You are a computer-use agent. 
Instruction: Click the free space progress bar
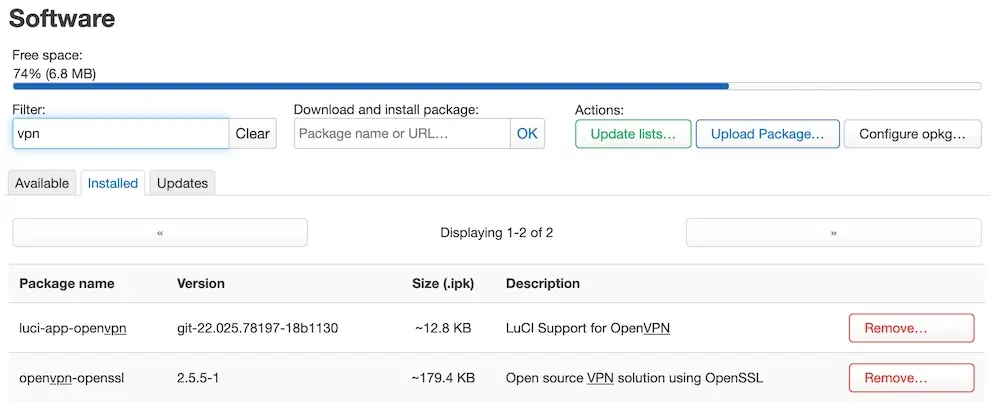coord(497,86)
